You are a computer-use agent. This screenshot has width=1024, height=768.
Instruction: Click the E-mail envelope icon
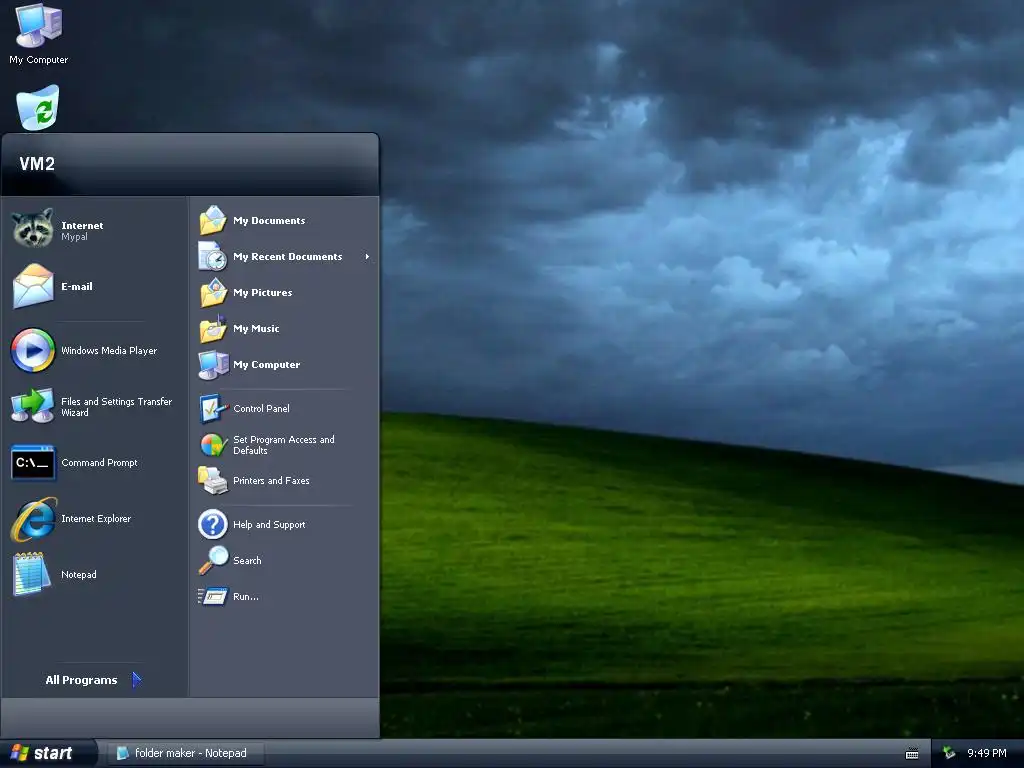point(33,286)
